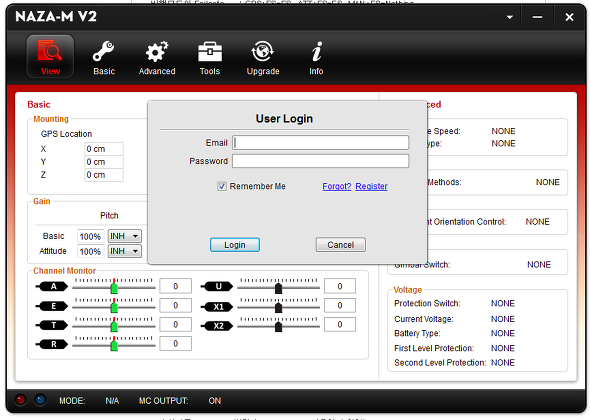The width and height of the screenshot is (590, 420).
Task: Toggle the Remember Me checkbox
Action: (x=222, y=186)
